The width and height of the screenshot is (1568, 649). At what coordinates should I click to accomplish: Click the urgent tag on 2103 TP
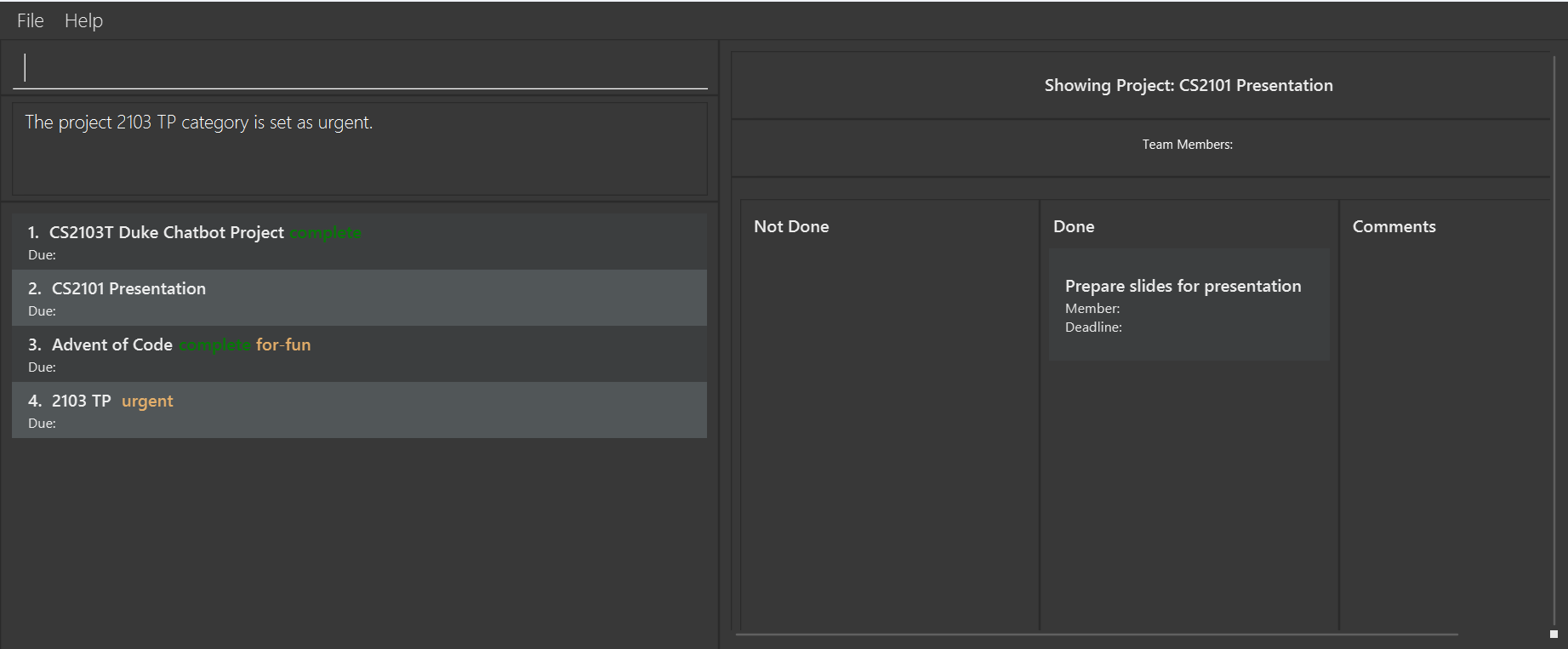147,401
